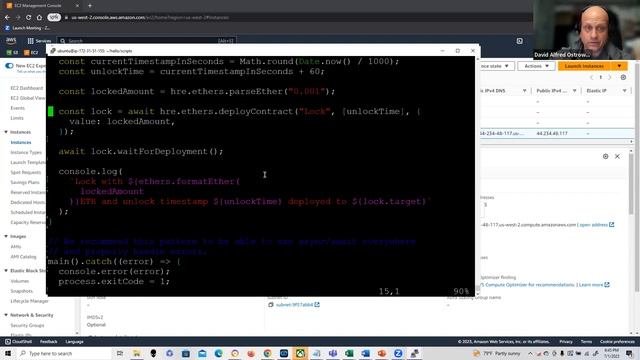Open CloudShell in the console footer
This screenshot has width=640, height=360.
tap(19, 342)
